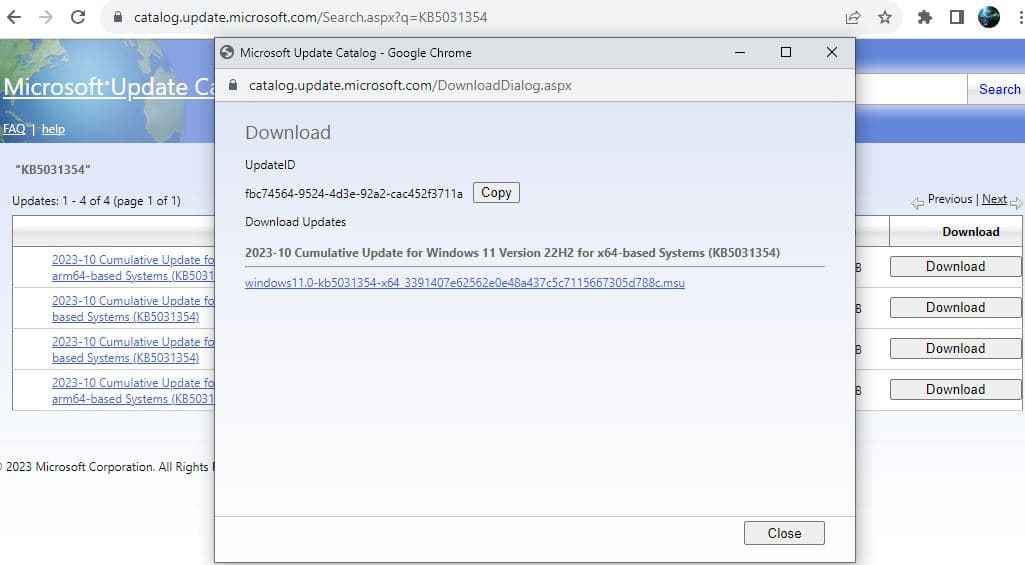This screenshot has height=565, width=1025.
Task: Click the 2023-10 Cumulative Update heading in dialog
Action: pyautogui.click(x=512, y=252)
